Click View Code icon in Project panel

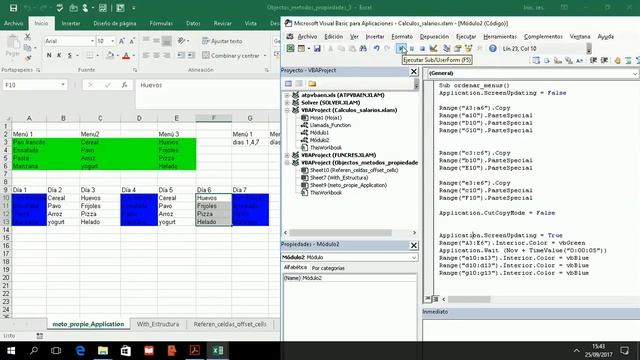(x=288, y=84)
